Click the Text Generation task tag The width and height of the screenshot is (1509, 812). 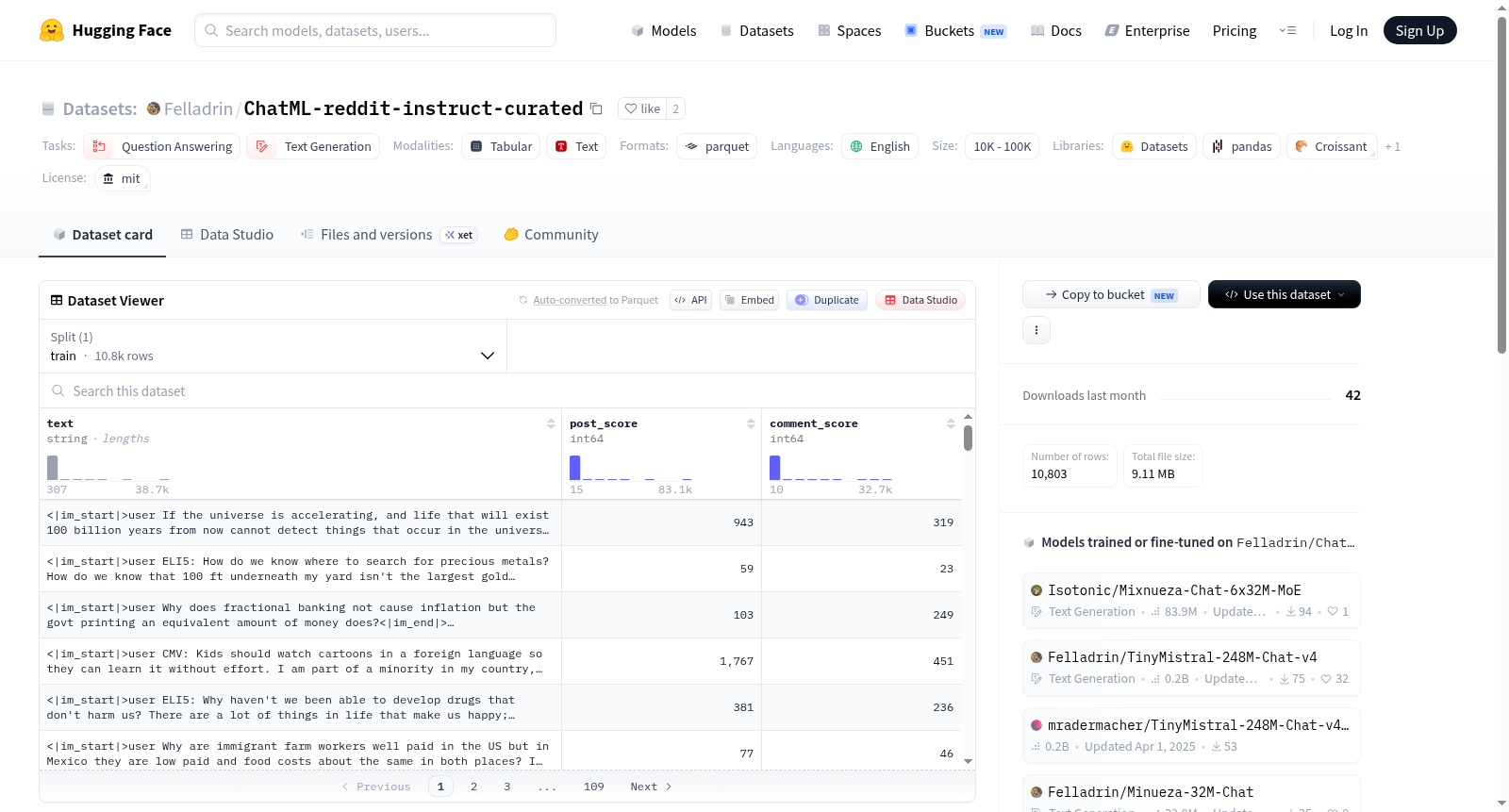pos(313,146)
